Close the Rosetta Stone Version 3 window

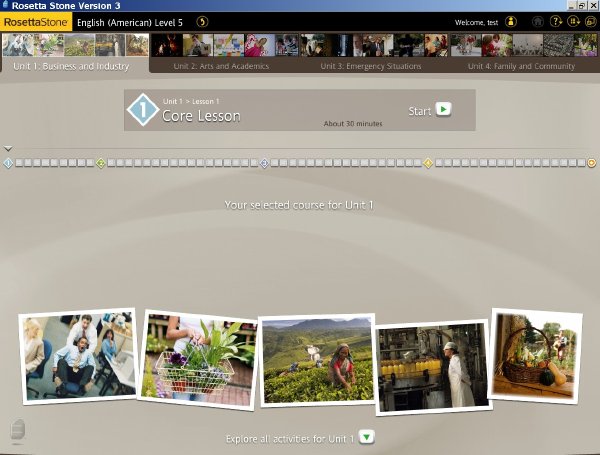click(x=593, y=5)
